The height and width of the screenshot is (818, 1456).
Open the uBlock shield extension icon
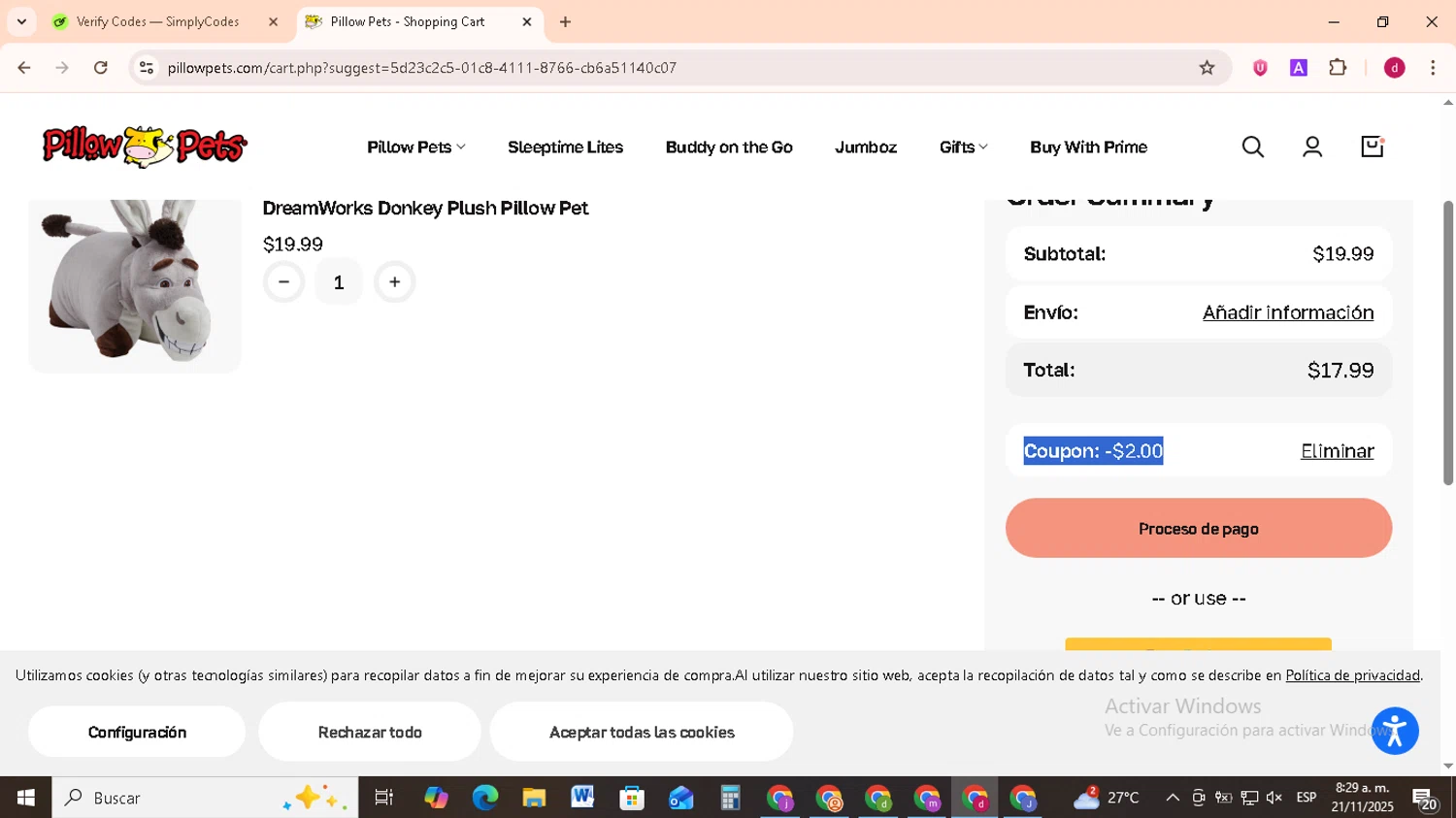coord(1260,68)
